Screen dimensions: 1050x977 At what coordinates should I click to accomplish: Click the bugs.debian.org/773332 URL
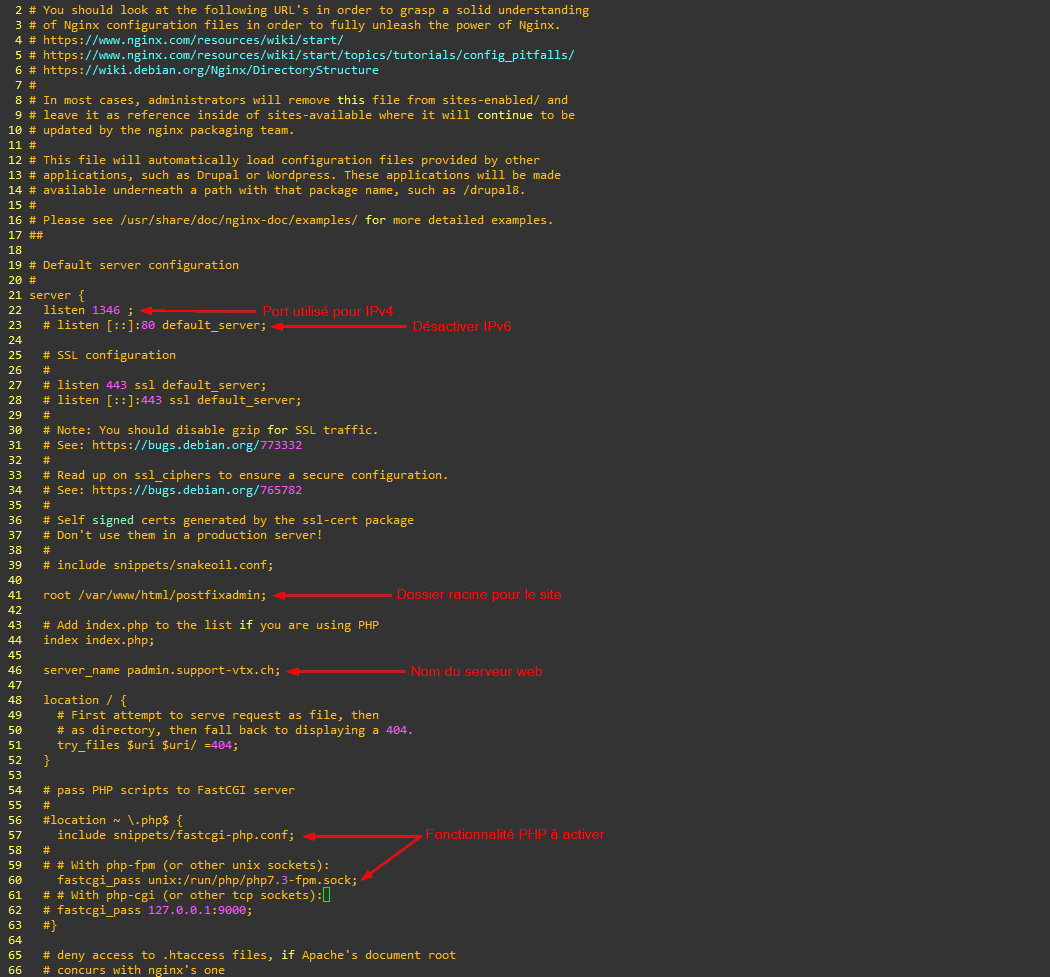[197, 445]
